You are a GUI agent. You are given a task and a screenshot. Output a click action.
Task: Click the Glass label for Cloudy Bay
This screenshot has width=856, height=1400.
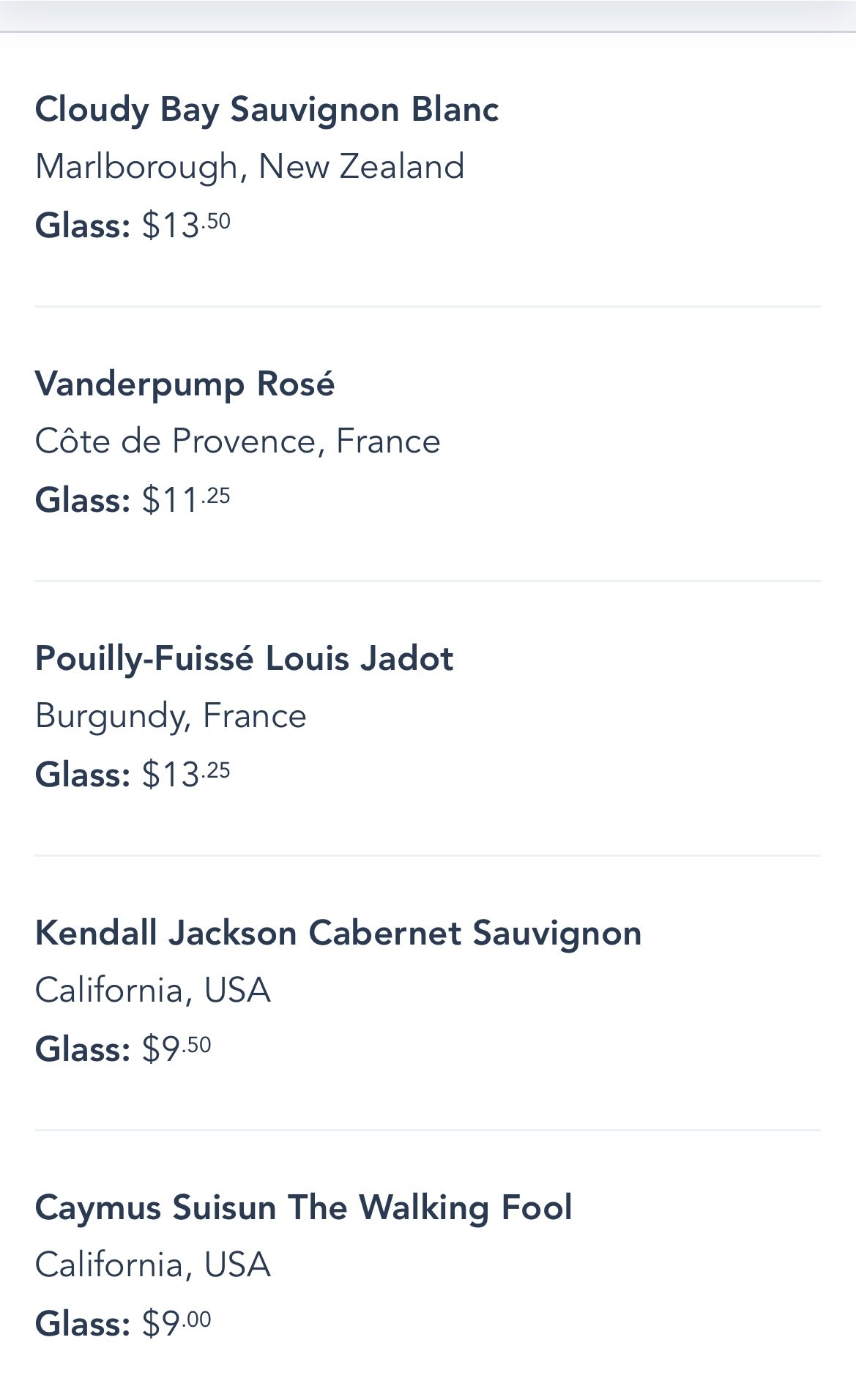82,226
